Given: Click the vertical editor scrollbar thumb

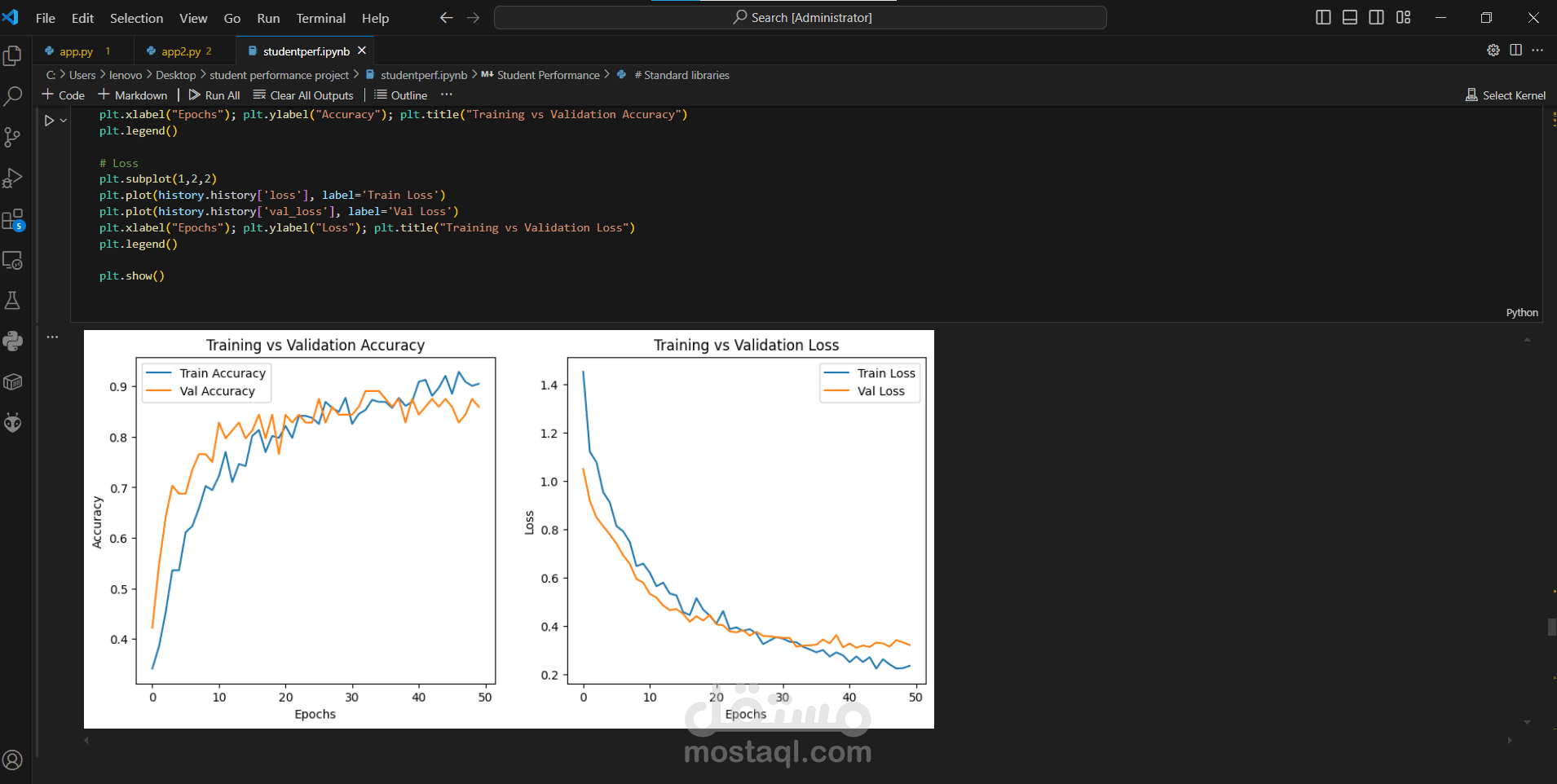Looking at the screenshot, I should (x=1552, y=627).
